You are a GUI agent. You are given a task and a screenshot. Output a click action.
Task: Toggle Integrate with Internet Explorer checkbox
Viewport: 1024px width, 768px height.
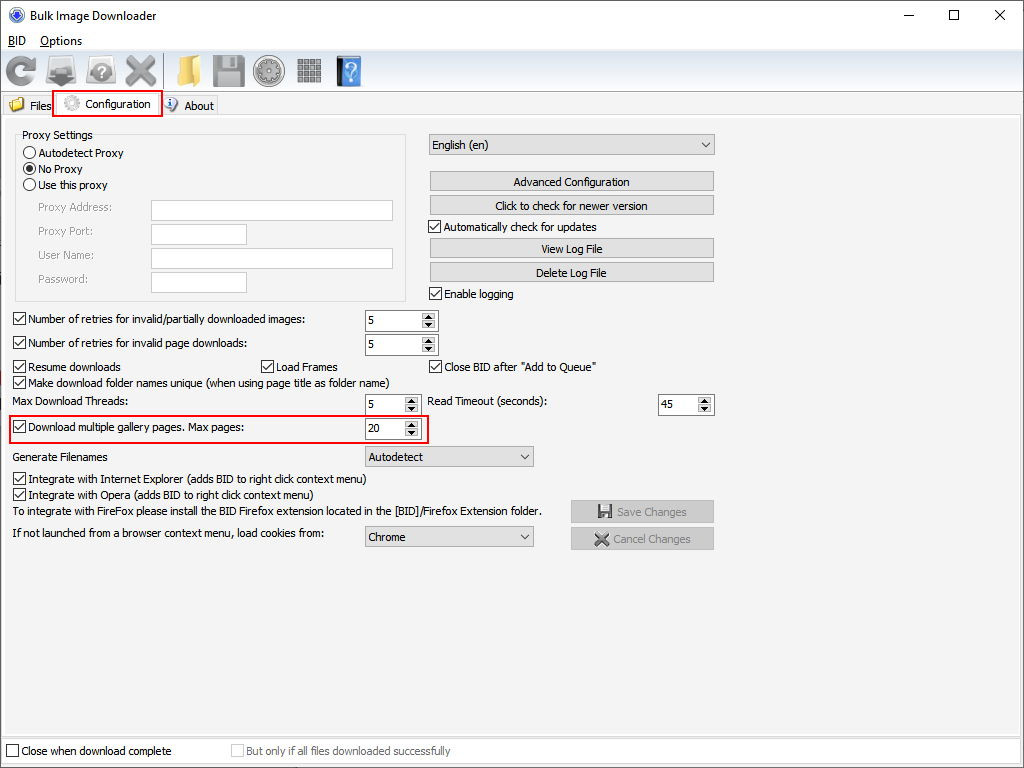(20, 479)
